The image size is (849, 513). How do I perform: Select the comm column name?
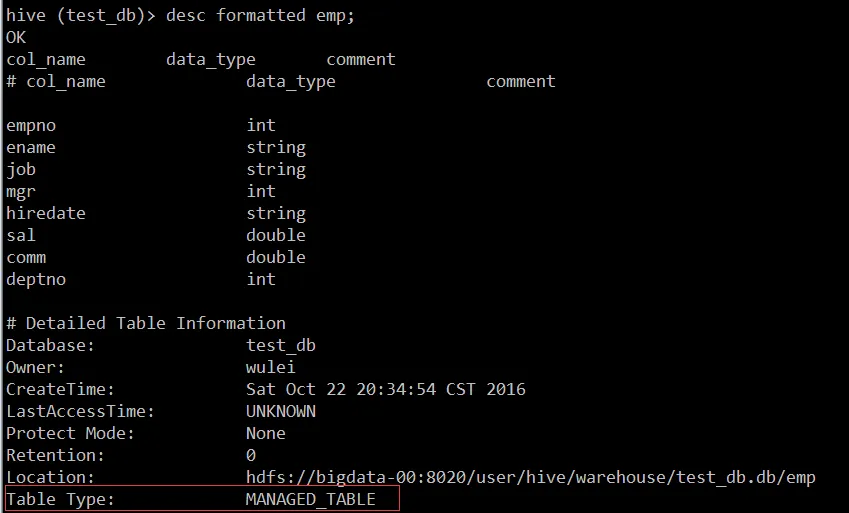click(x=26, y=258)
